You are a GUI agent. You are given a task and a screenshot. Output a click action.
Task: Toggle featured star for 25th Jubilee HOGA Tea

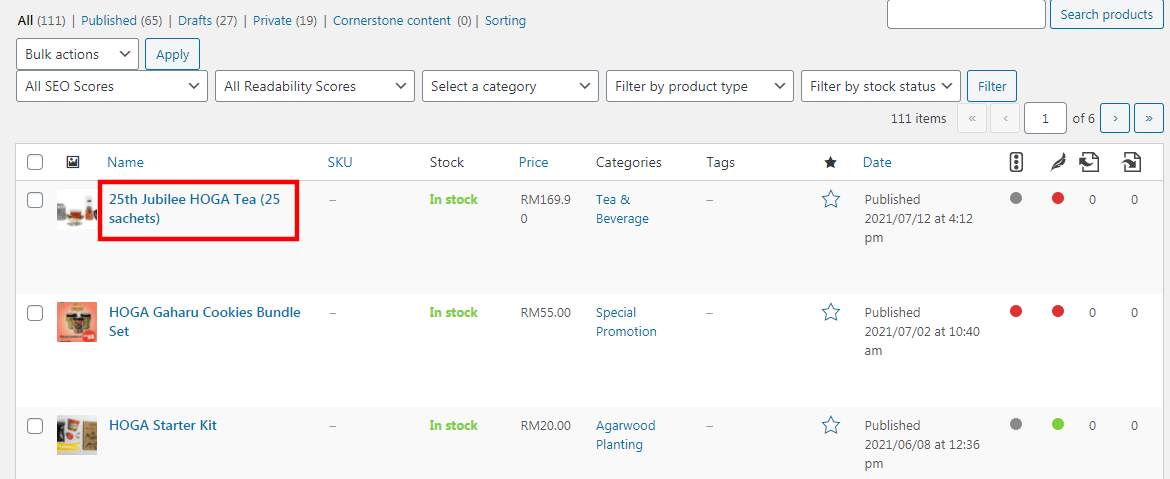(830, 199)
